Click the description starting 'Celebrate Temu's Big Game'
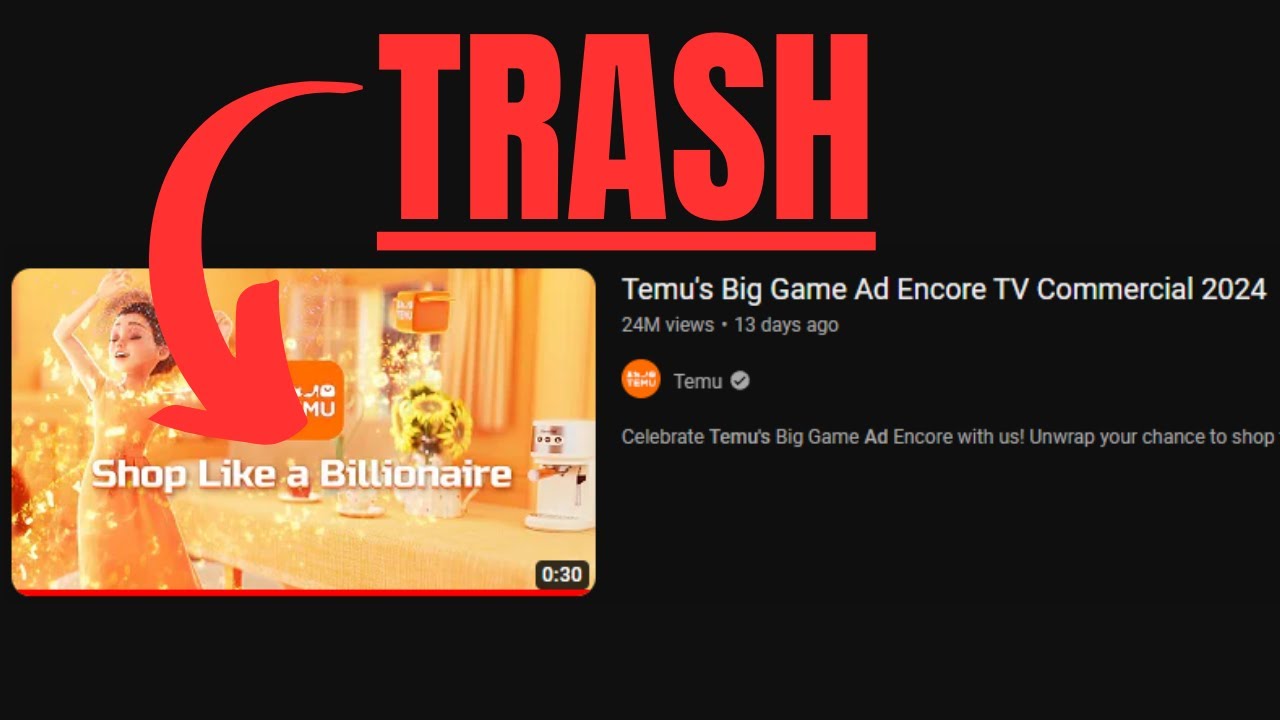The image size is (1280, 720). (x=950, y=437)
